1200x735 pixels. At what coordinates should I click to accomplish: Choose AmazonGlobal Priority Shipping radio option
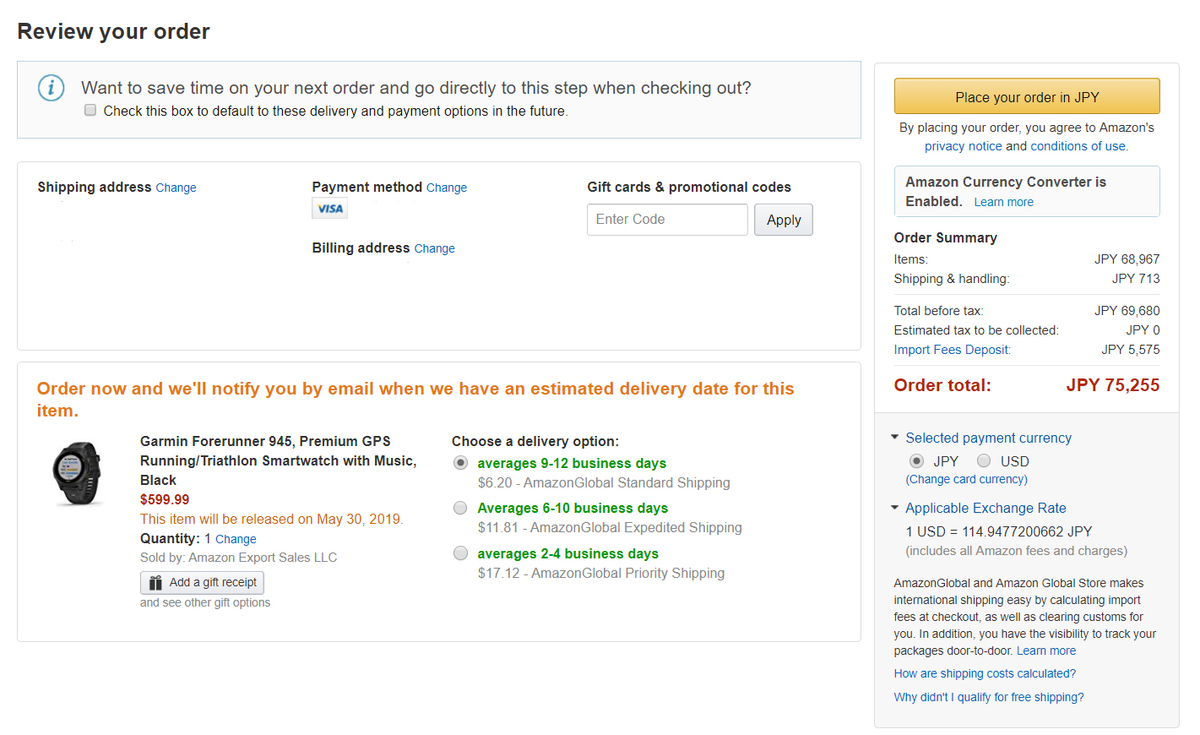coord(460,553)
